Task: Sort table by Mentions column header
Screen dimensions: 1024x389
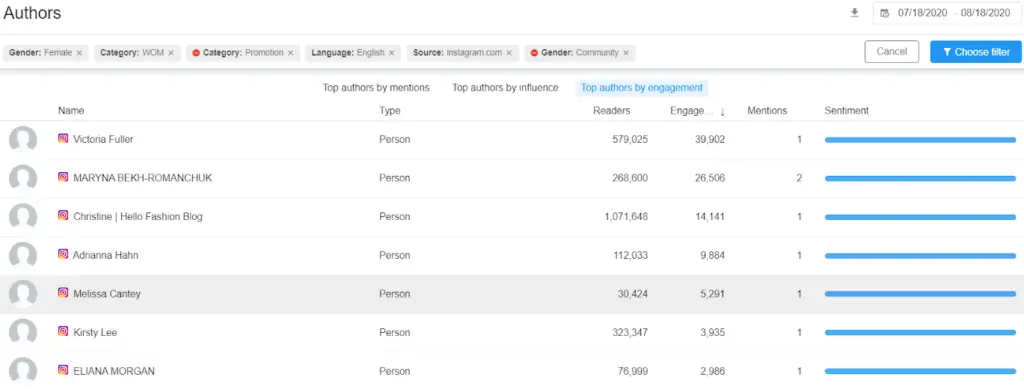Action: 767,111
